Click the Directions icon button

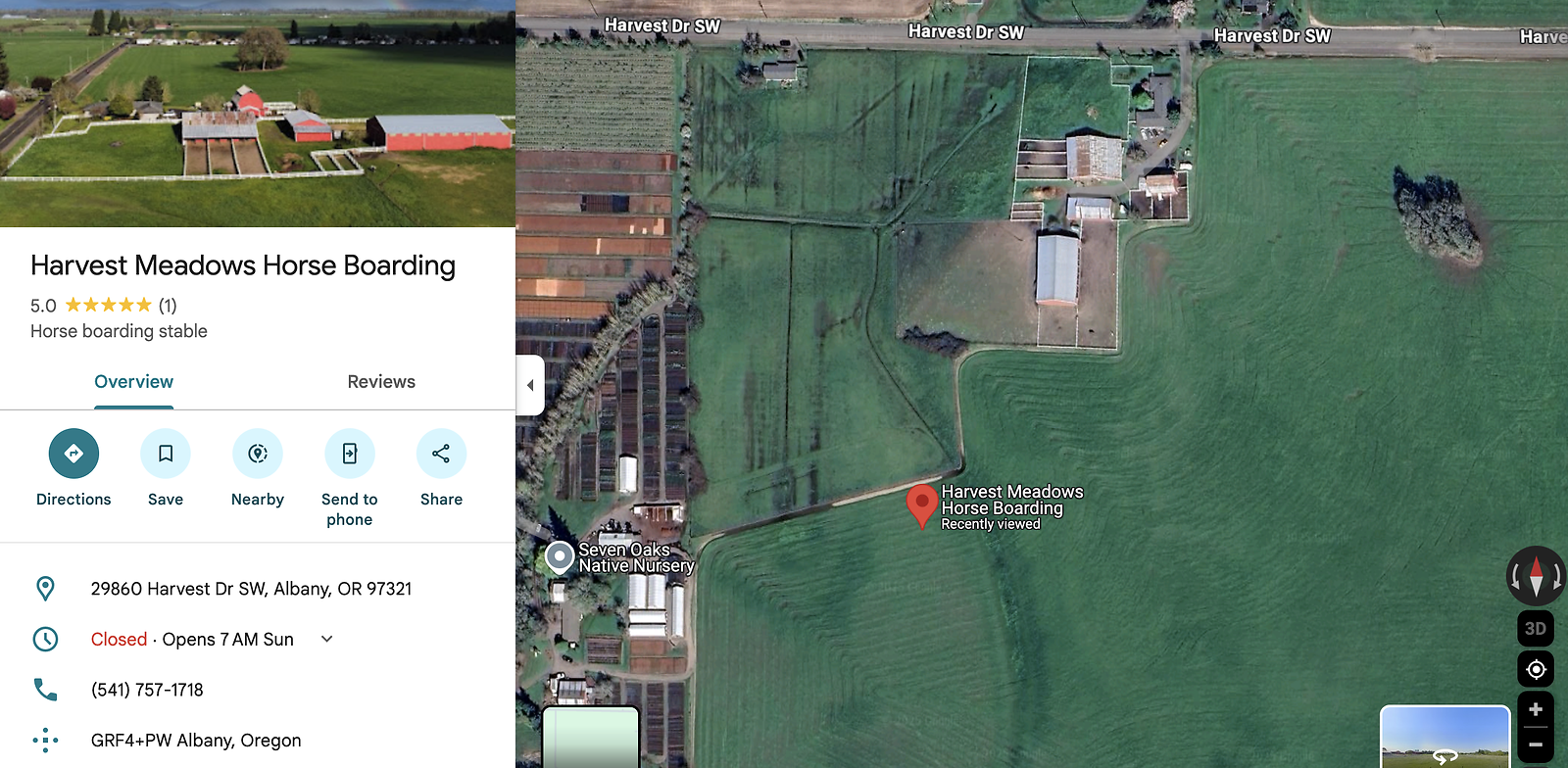tap(73, 454)
